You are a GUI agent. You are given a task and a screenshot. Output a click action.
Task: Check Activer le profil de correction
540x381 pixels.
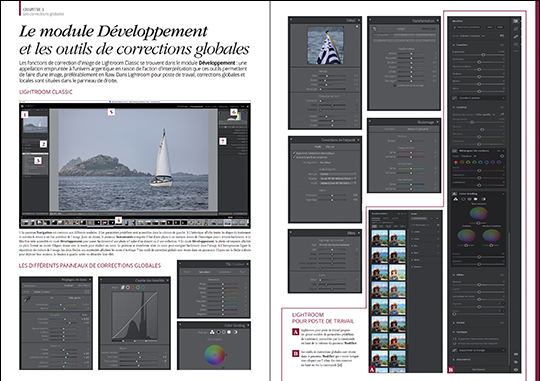click(294, 157)
